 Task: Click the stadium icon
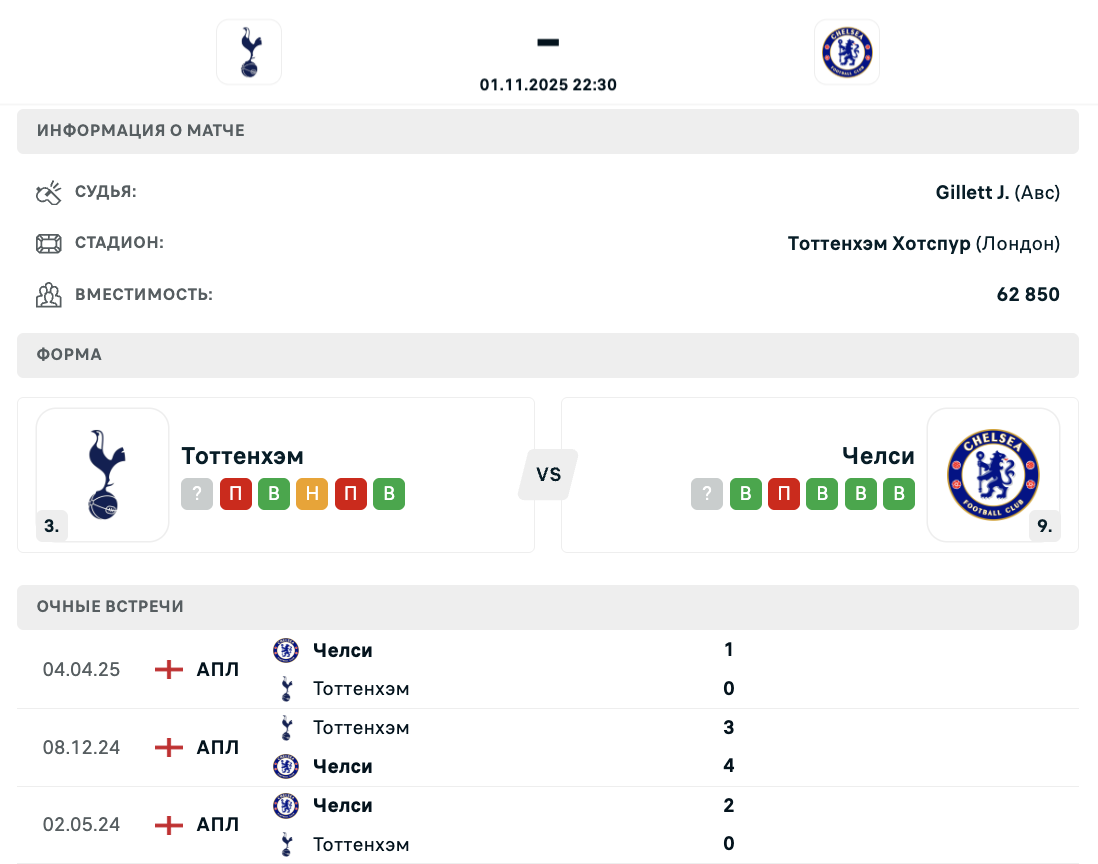(48, 243)
